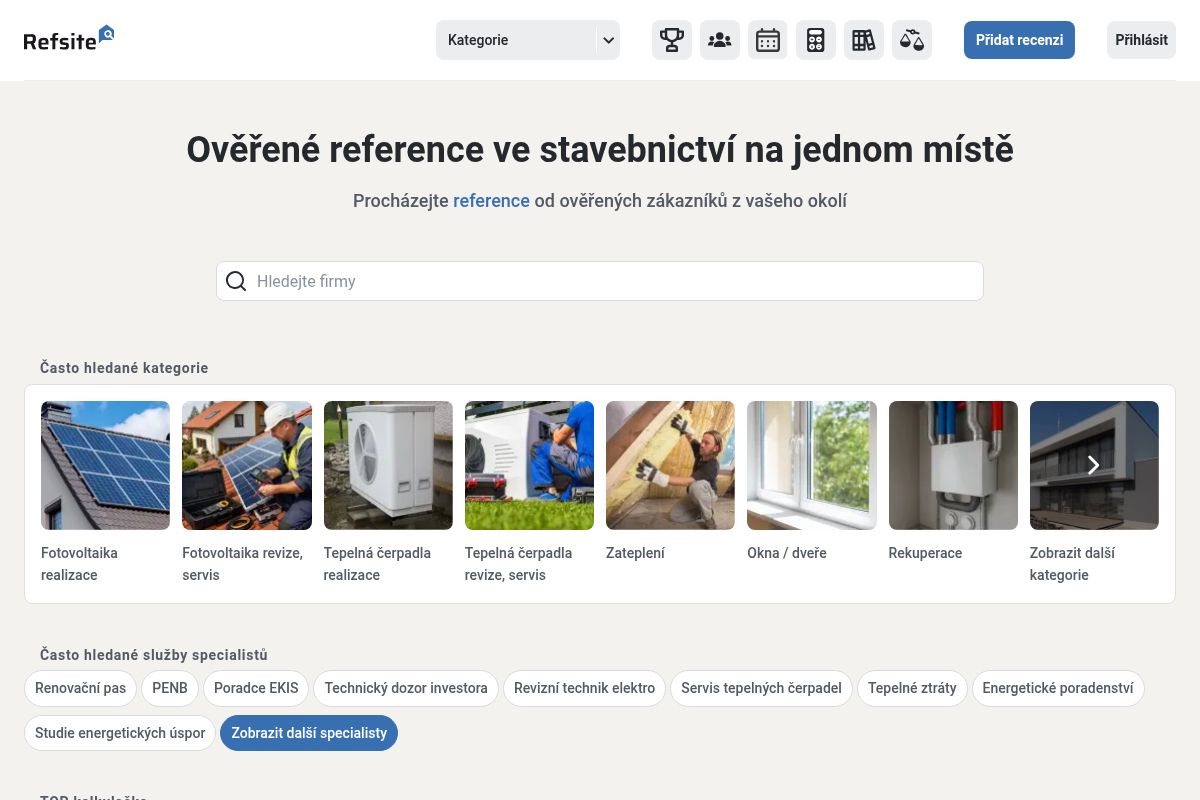Click the Okna / dveře text label

[787, 553]
